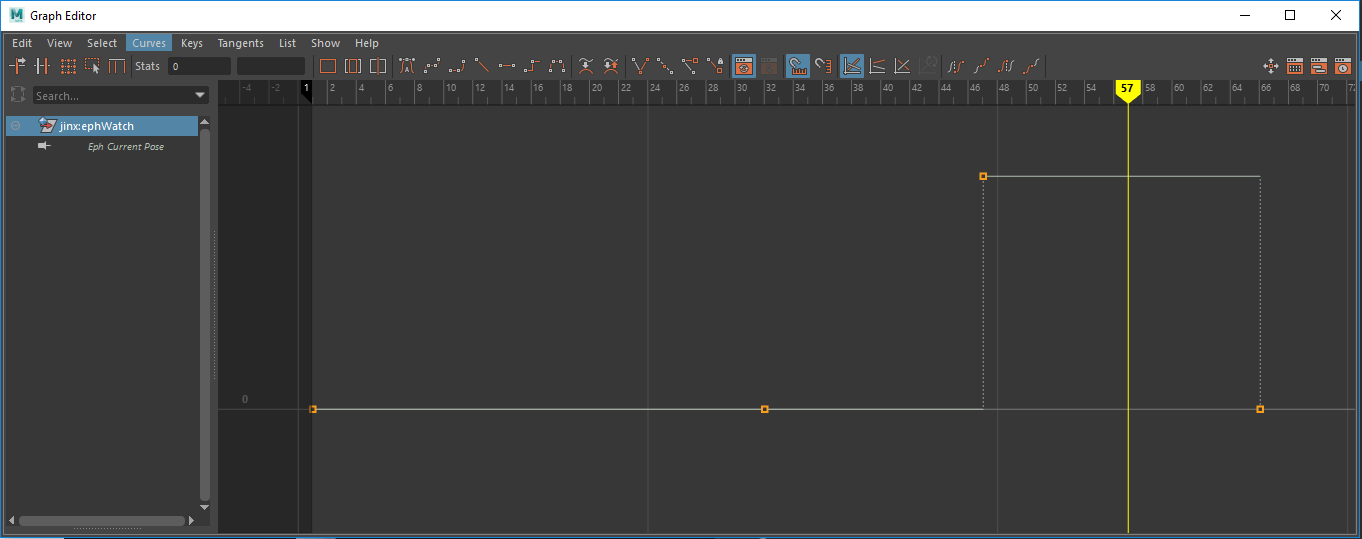
Task: Open the Show menu
Action: tap(326, 43)
